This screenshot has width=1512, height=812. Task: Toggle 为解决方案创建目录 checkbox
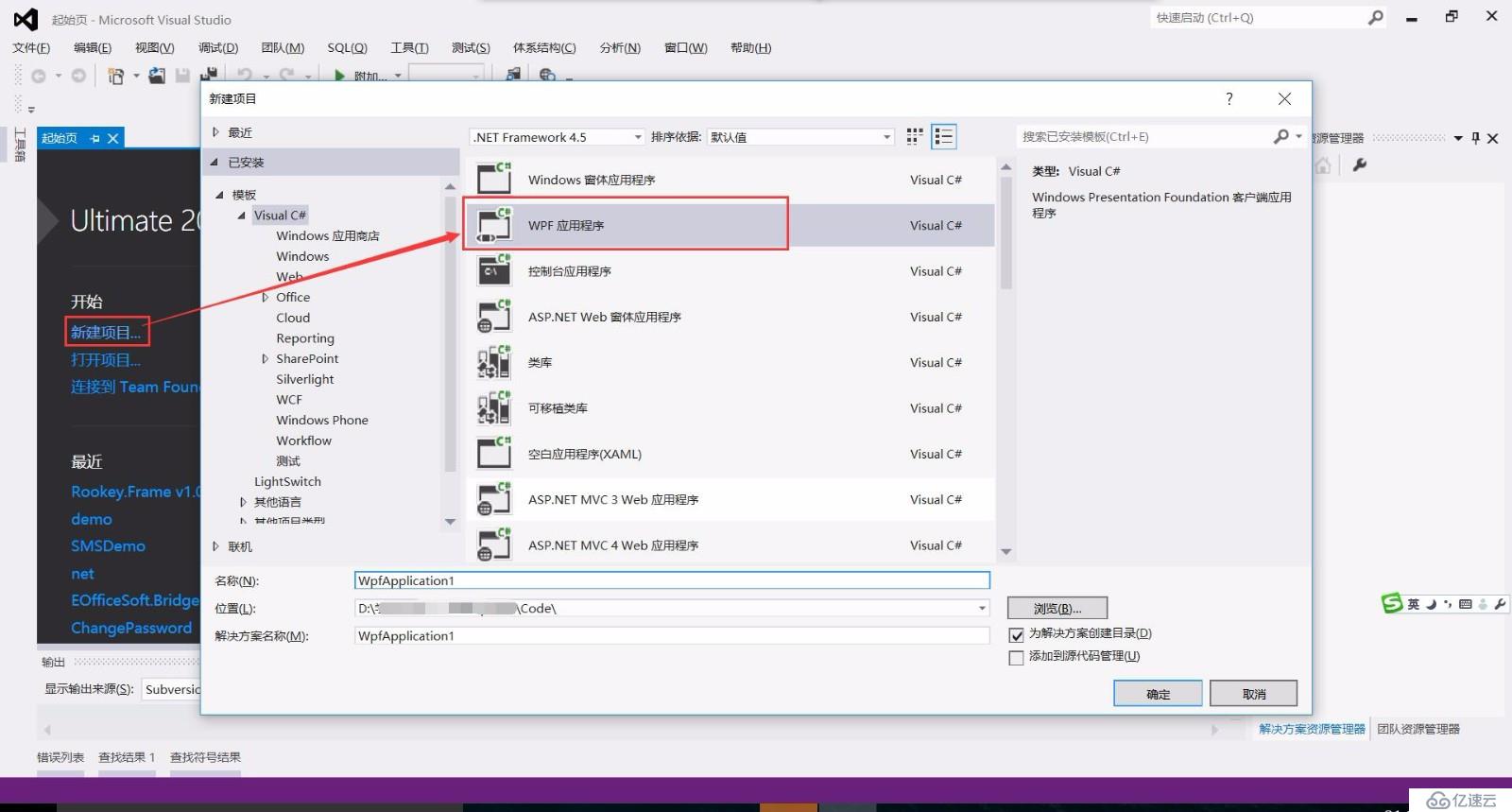pyautogui.click(x=1017, y=635)
